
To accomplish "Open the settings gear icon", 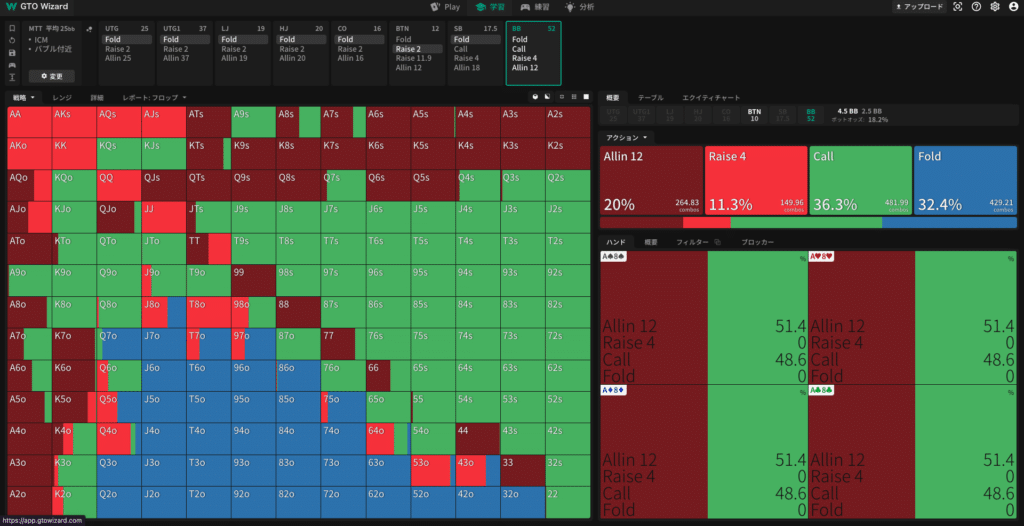I will coord(995,7).
